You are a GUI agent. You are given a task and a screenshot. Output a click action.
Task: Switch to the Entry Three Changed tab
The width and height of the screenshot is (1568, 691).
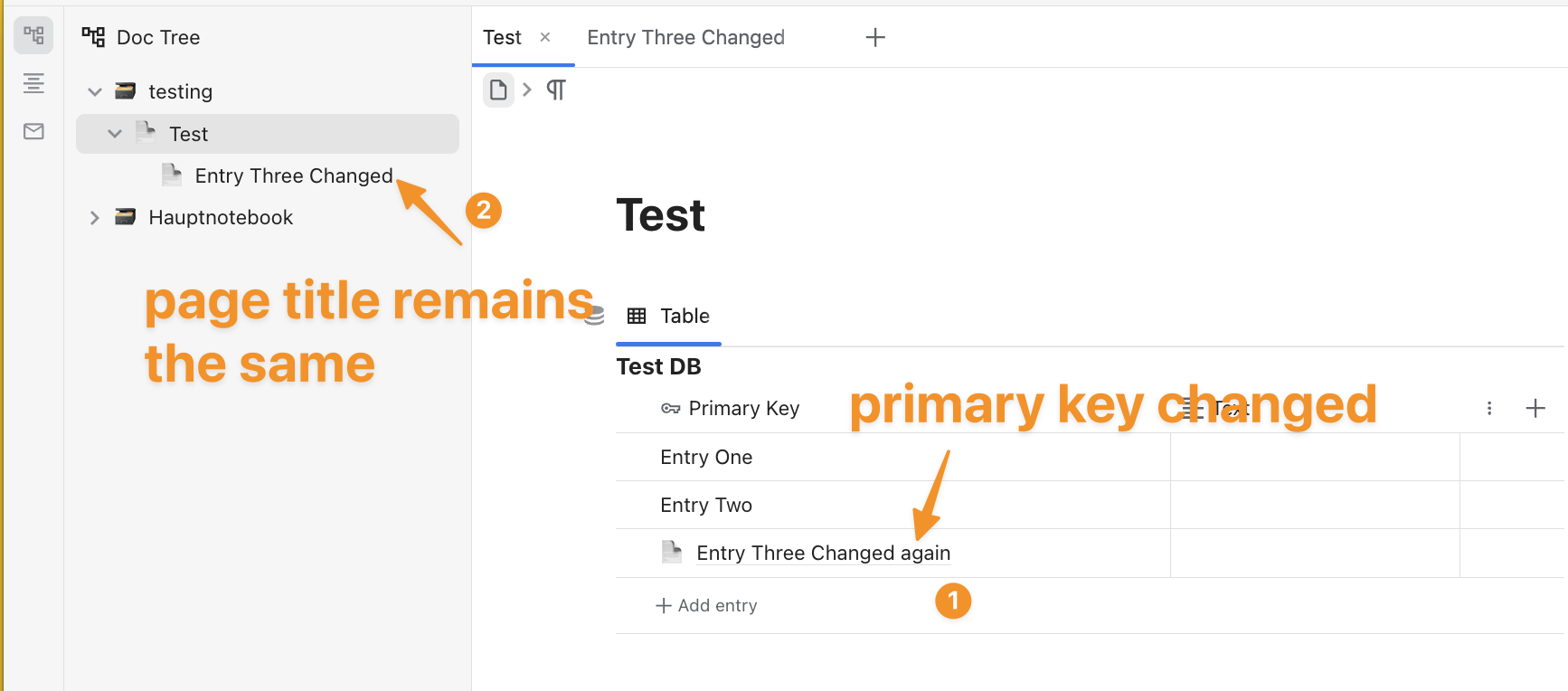685,38
